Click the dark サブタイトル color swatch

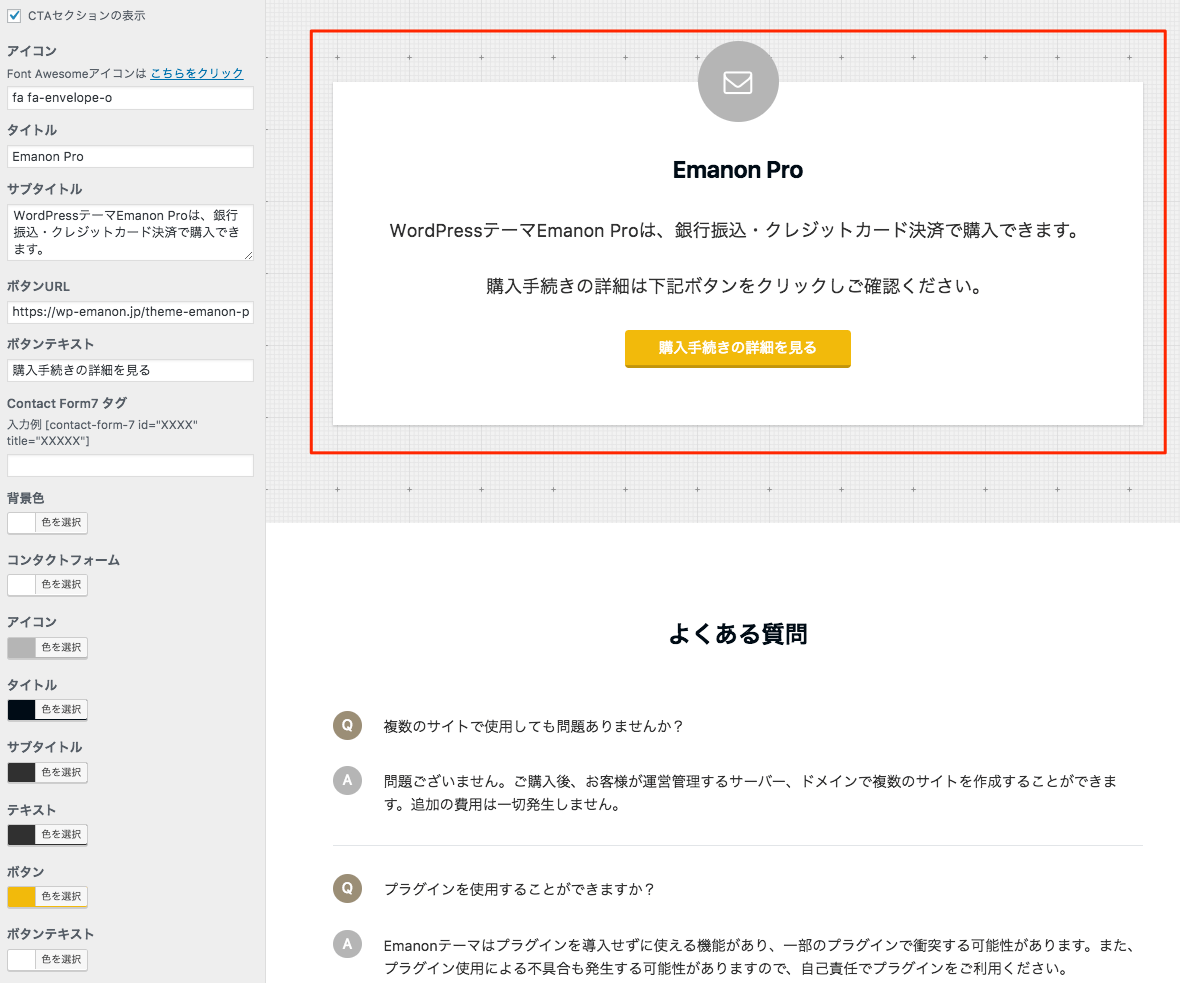21,772
